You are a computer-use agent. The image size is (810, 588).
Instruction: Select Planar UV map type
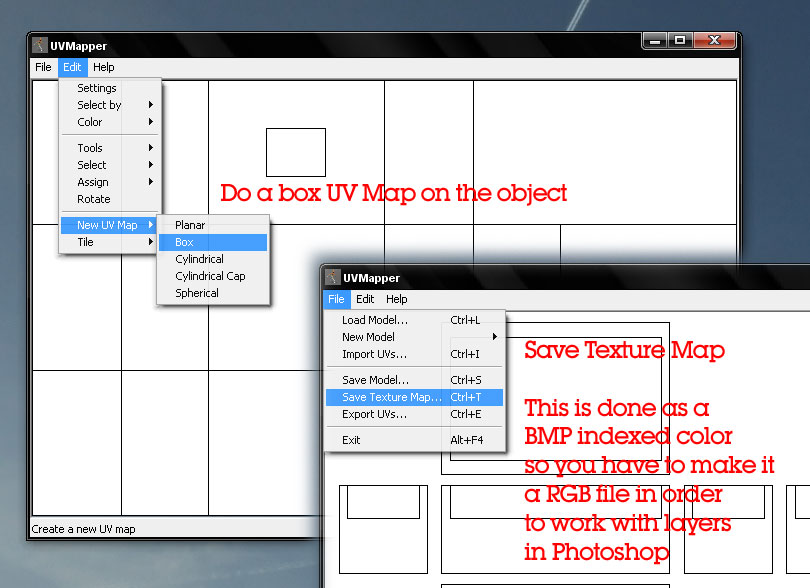[x=213, y=225]
